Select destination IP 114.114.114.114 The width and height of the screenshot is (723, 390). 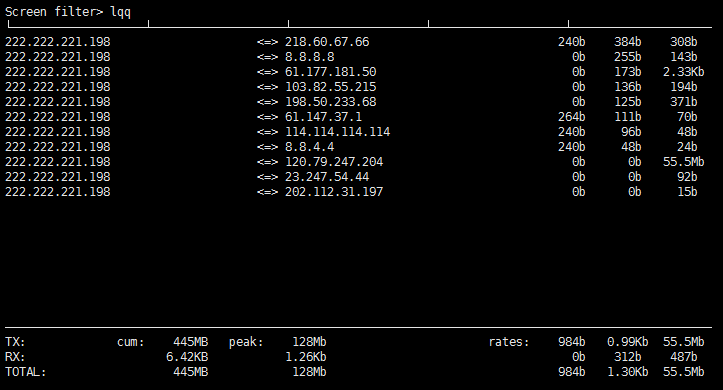point(338,132)
